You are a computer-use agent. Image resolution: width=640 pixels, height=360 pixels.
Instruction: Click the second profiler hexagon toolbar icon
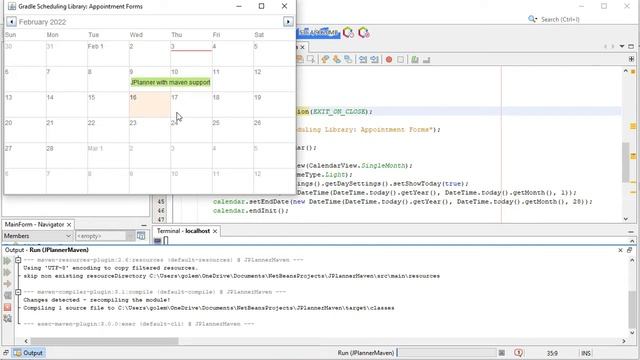pos(364,32)
